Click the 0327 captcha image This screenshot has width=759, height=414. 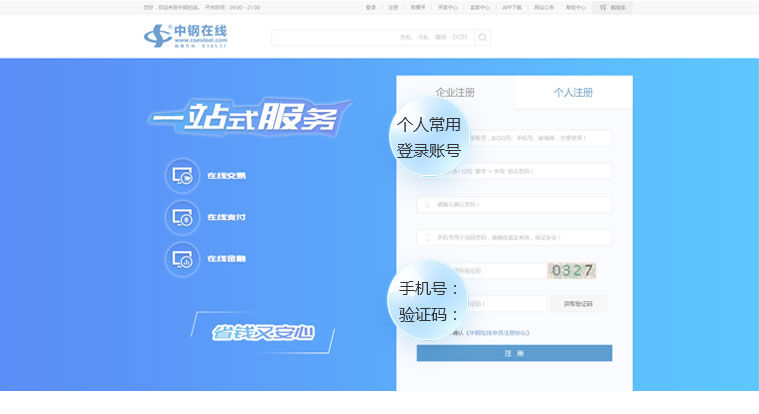pos(571,270)
